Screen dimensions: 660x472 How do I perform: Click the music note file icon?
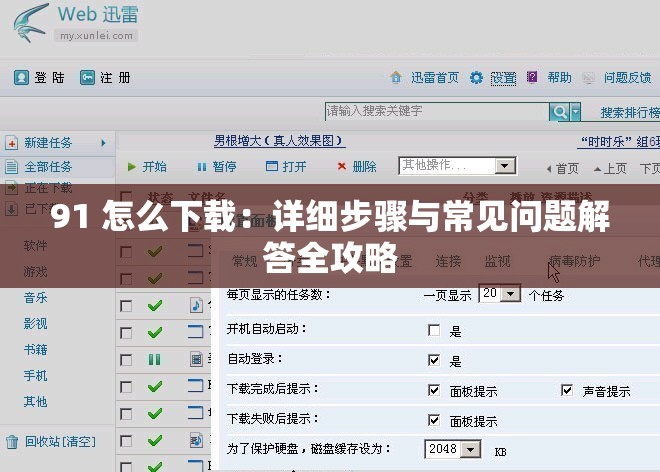tap(196, 305)
